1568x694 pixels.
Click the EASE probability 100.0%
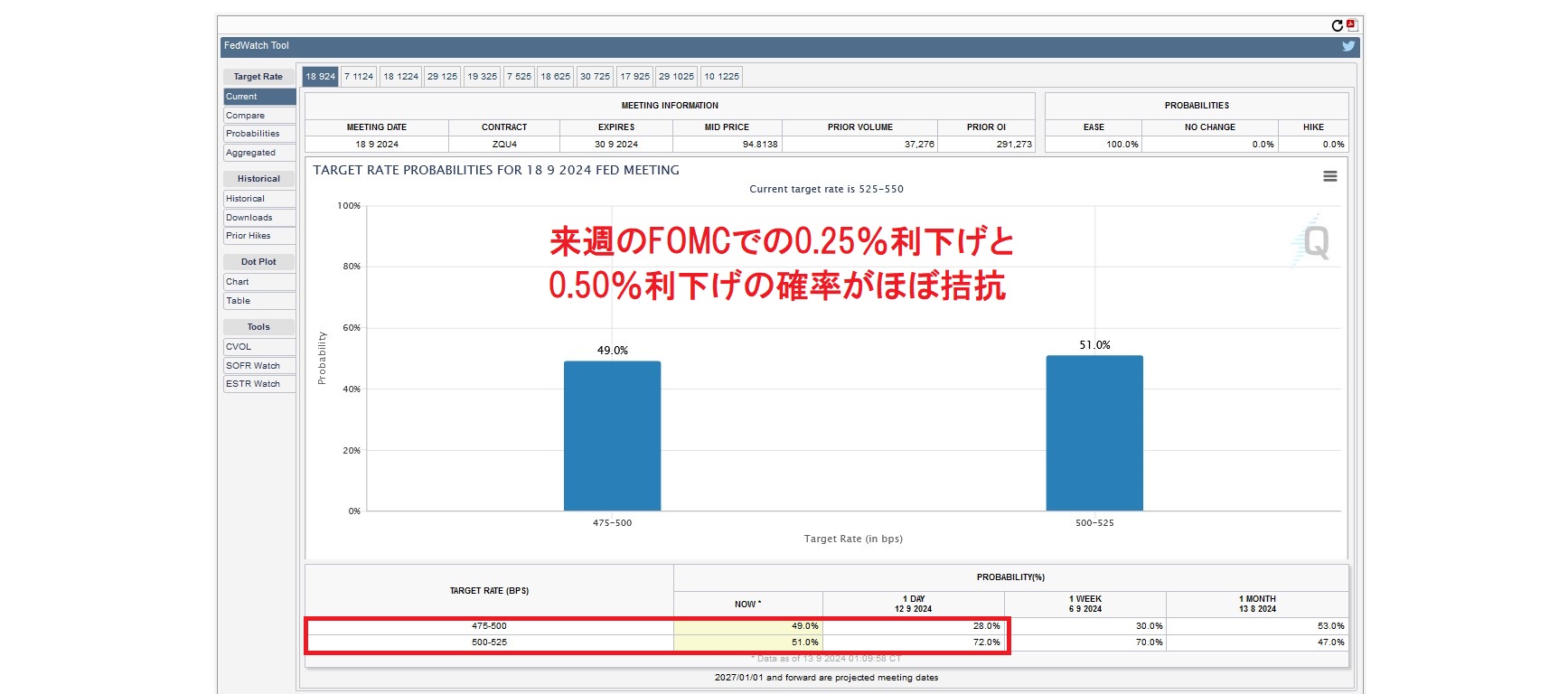coord(1122,145)
